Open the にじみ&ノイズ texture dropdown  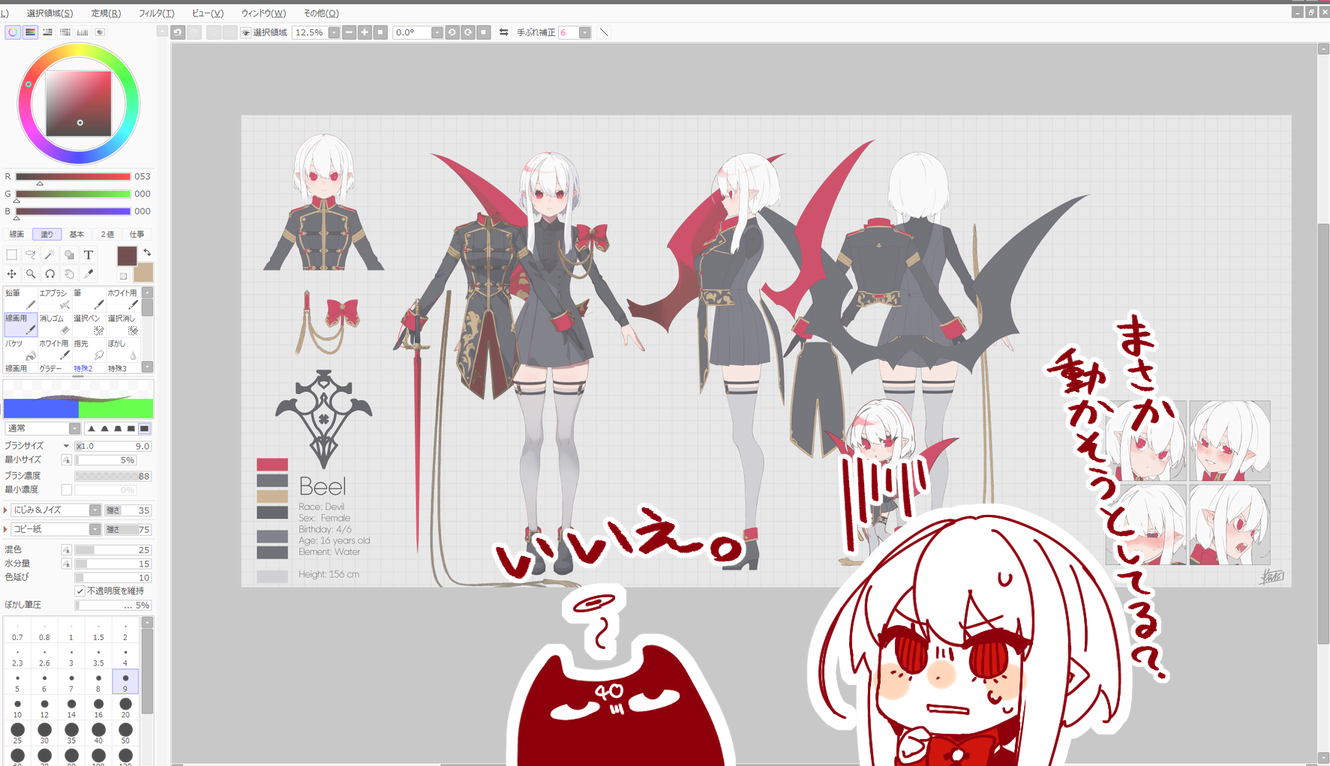click(95, 510)
